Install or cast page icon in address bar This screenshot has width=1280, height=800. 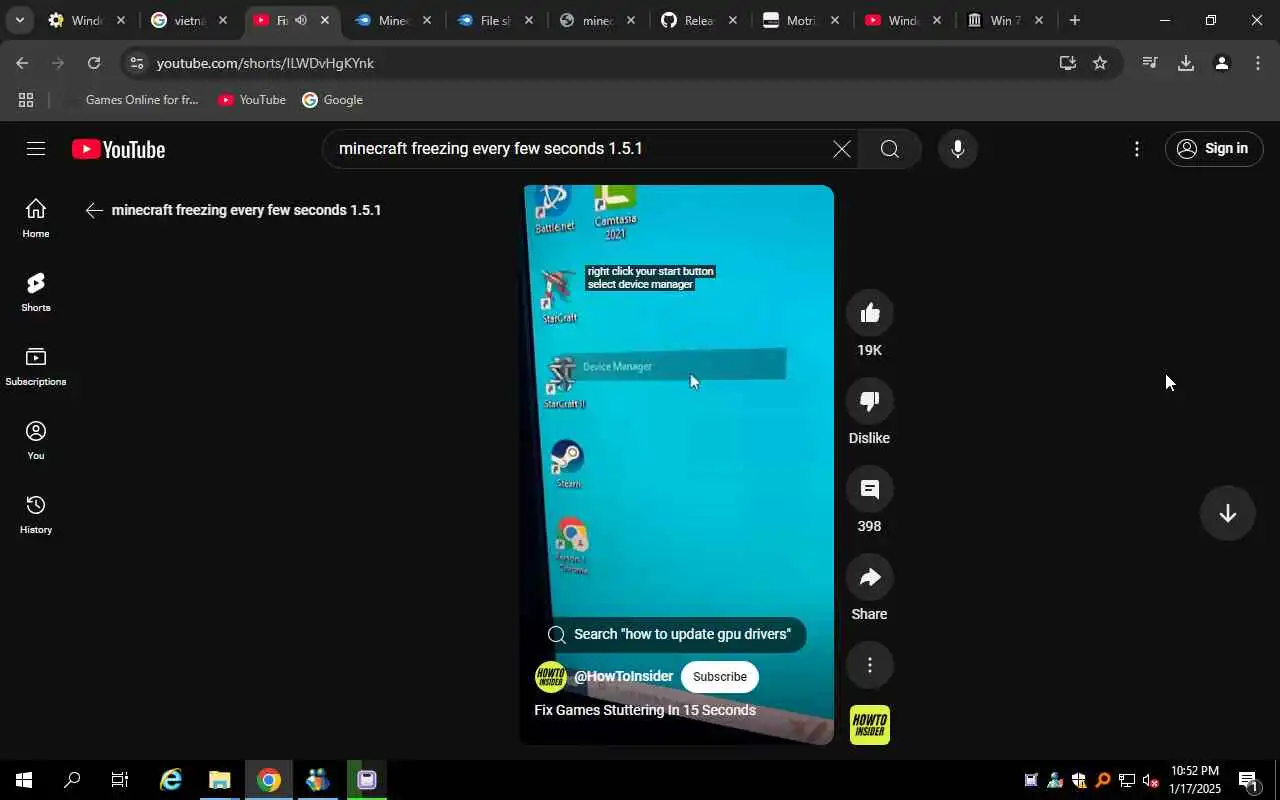tap(1068, 63)
